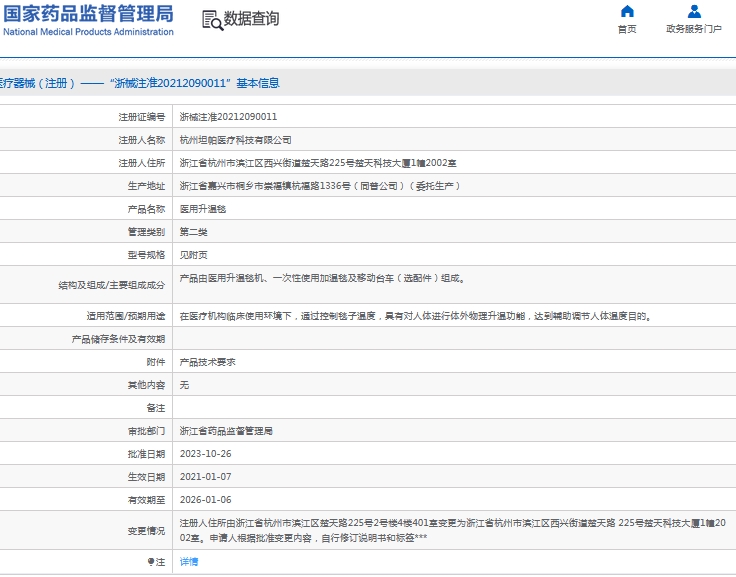This screenshot has width=736, height=577.
Task: Select approving department 浙江省药品监督管理局
Action: (x=226, y=431)
